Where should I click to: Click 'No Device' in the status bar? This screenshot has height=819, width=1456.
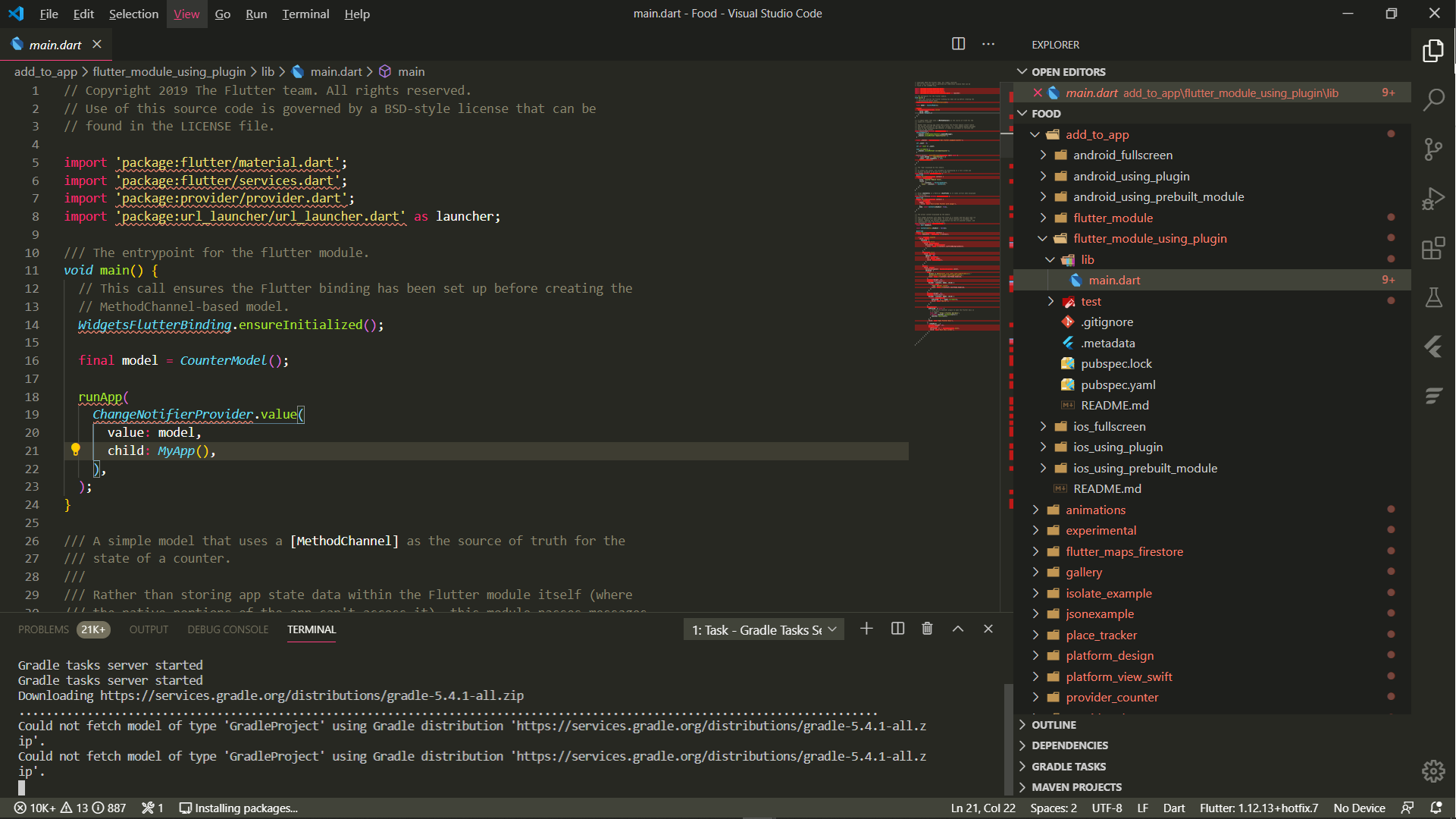pyautogui.click(x=1358, y=808)
